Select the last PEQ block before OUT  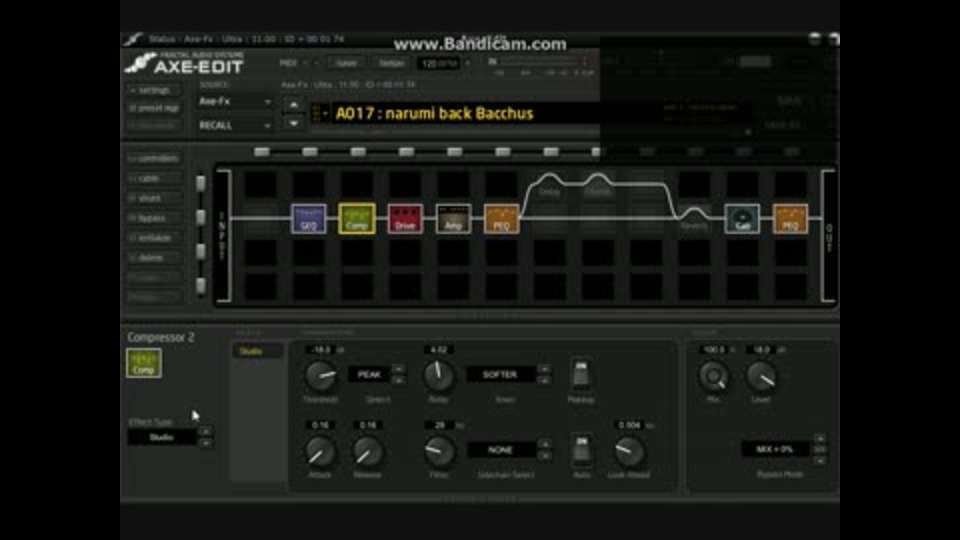pyautogui.click(x=790, y=219)
